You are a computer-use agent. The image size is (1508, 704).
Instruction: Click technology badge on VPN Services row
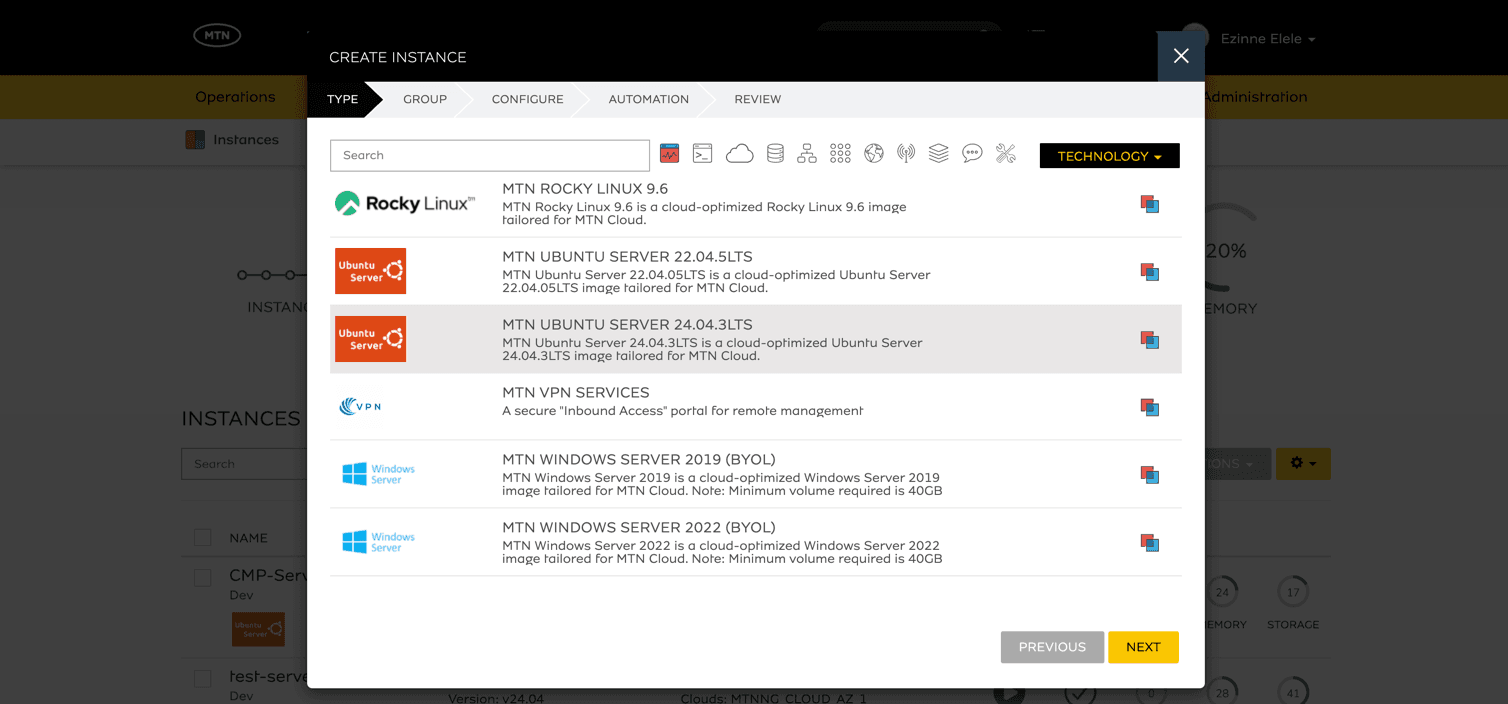[x=1150, y=407]
